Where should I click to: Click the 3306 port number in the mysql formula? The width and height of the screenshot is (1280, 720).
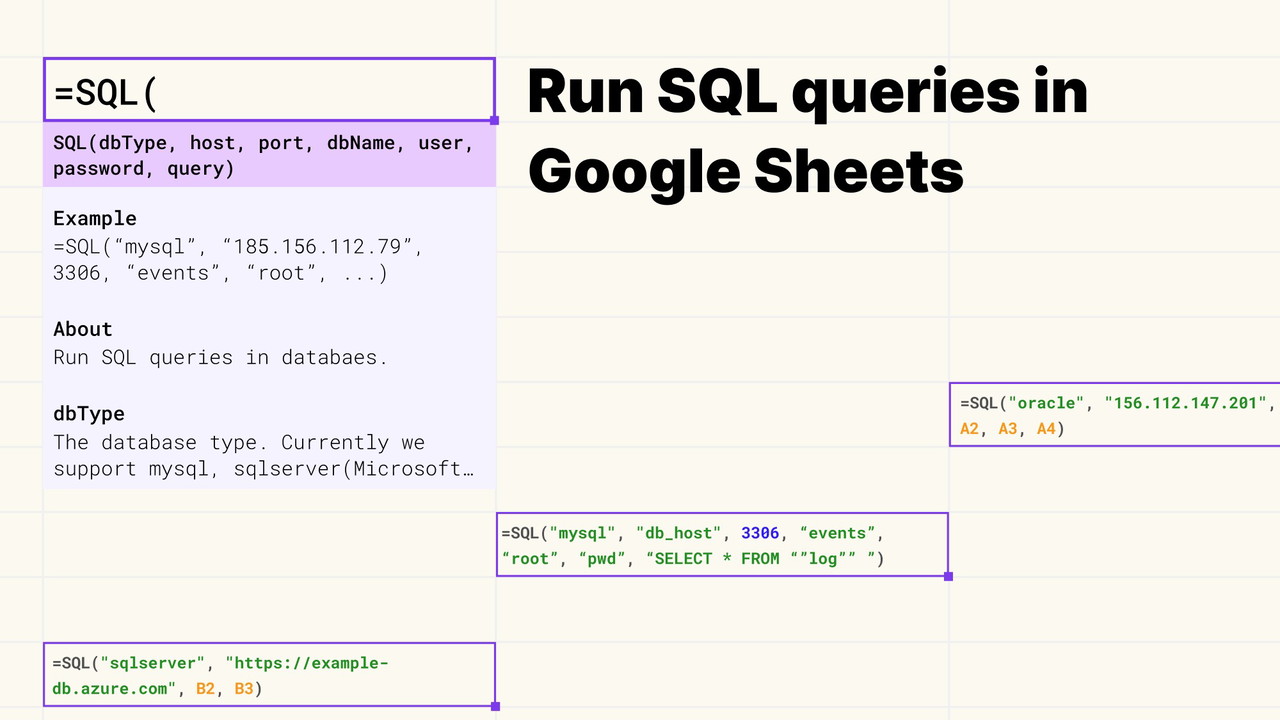(x=760, y=533)
